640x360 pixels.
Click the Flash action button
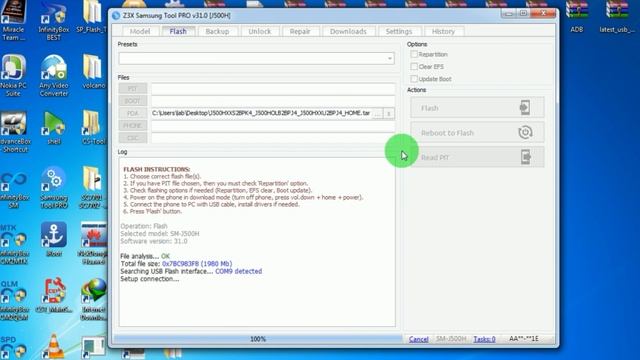coord(477,108)
